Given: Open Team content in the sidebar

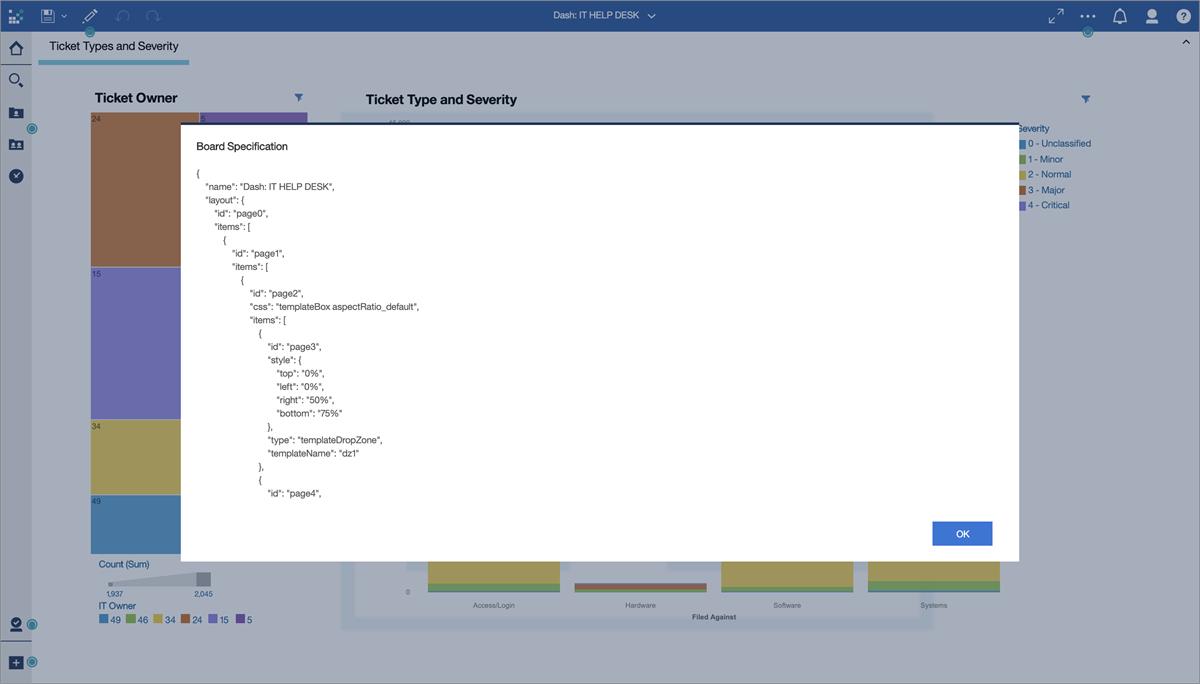Looking at the screenshot, I should [x=15, y=143].
